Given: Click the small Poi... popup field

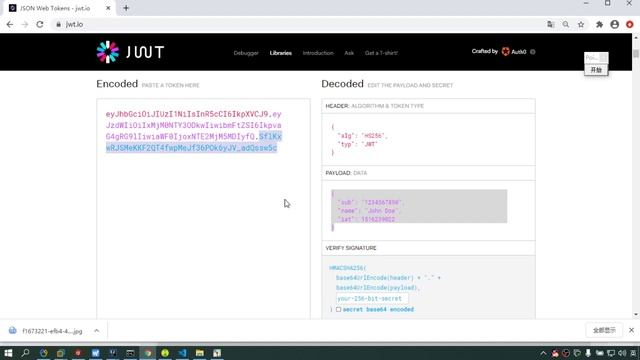Looking at the screenshot, I should click(596, 58).
